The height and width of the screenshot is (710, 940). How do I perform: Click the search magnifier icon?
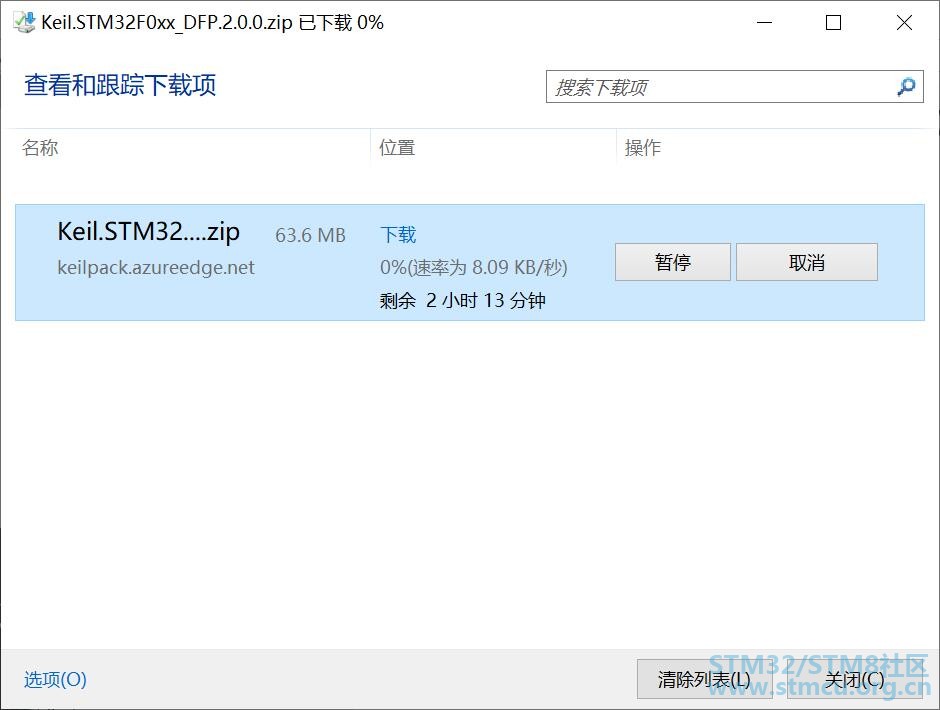click(906, 87)
